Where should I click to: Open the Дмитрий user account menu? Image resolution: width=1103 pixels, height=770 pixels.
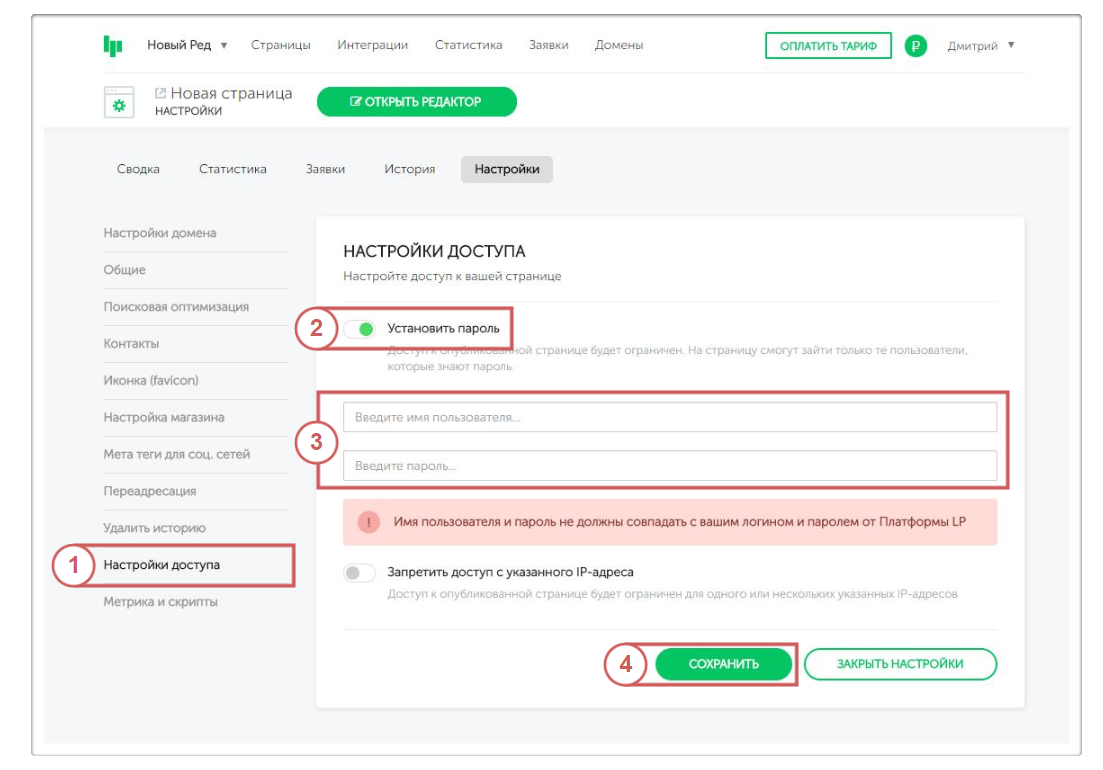click(980, 45)
